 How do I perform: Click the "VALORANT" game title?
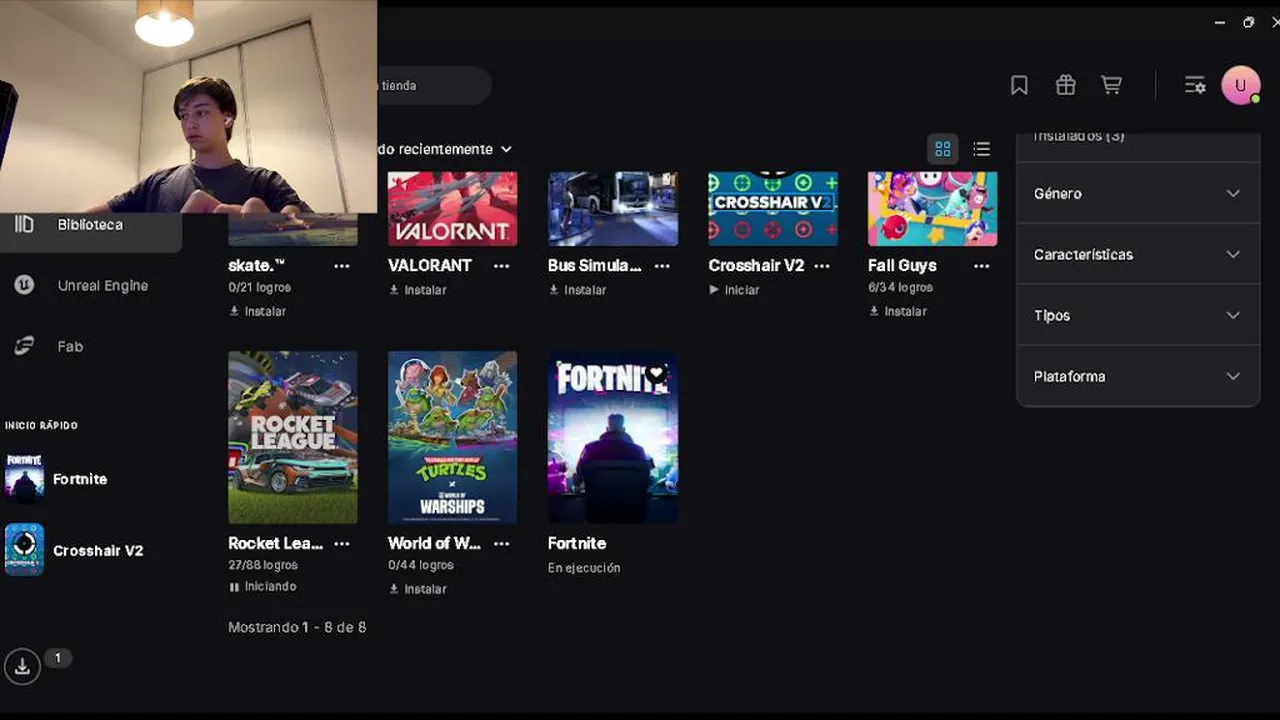point(430,266)
